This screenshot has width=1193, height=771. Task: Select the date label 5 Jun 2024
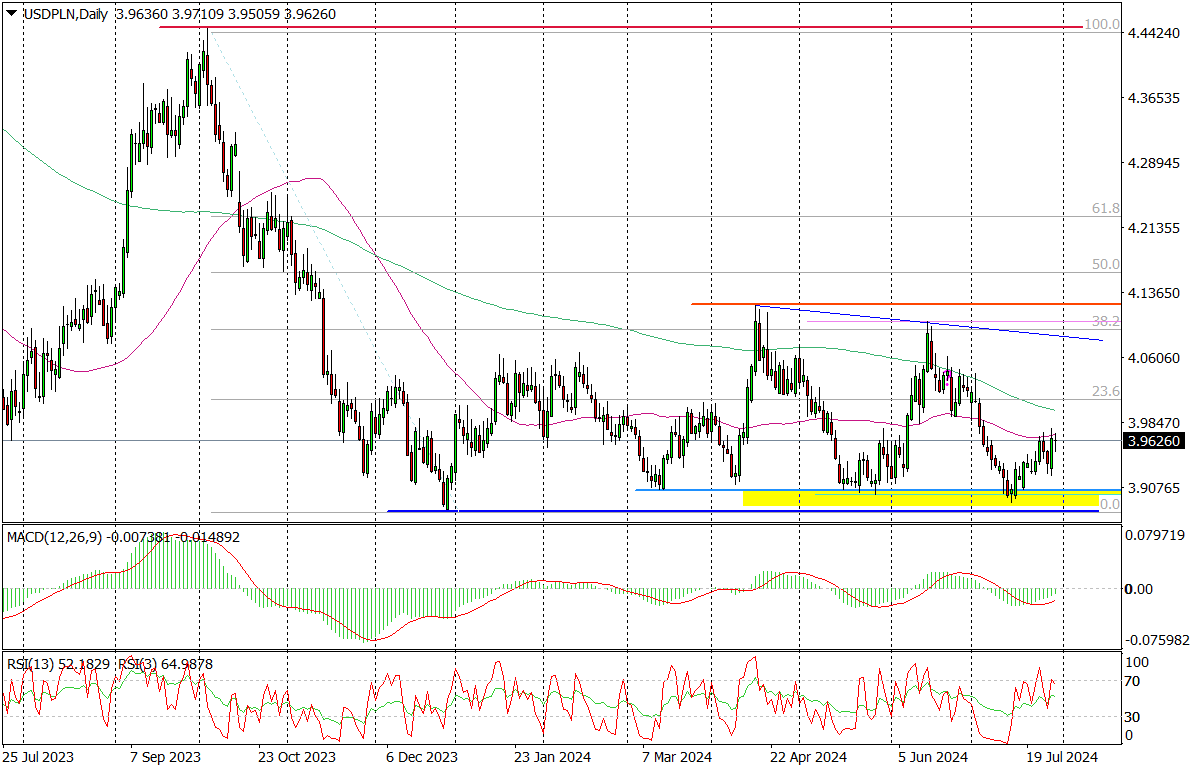pos(933,757)
